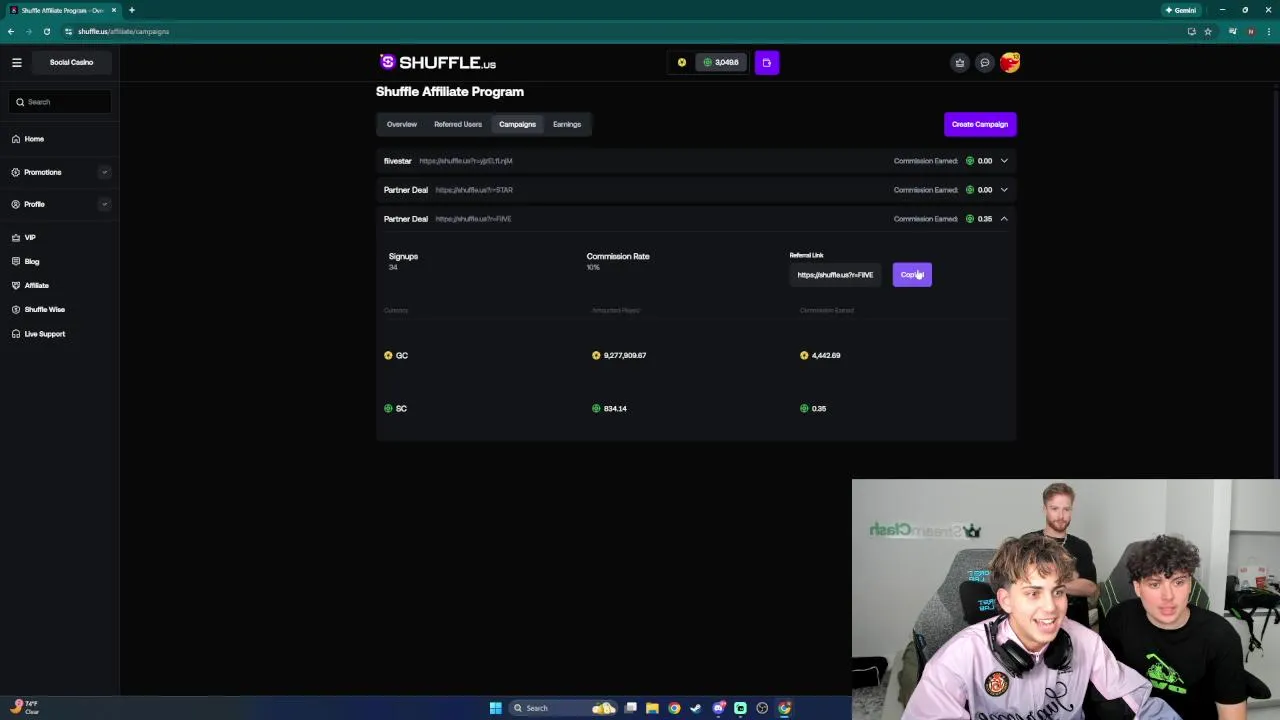Open Windows Start menu
The height and width of the screenshot is (720, 1280).
pyautogui.click(x=495, y=708)
